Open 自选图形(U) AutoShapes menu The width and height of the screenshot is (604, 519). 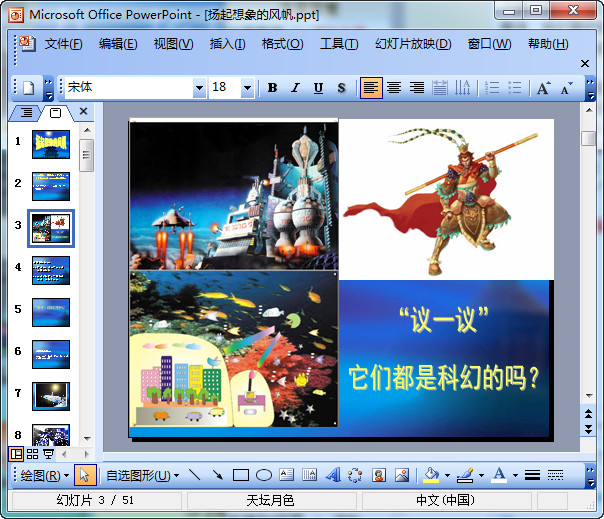(x=142, y=475)
